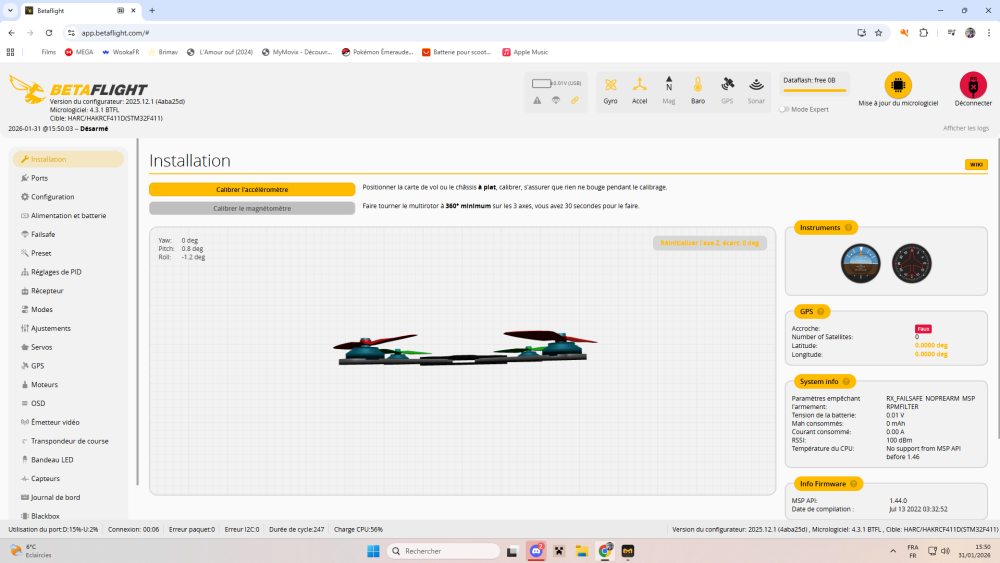Click the firmware update chip icon
Screen dimensions: 1000x563
pos(898,85)
